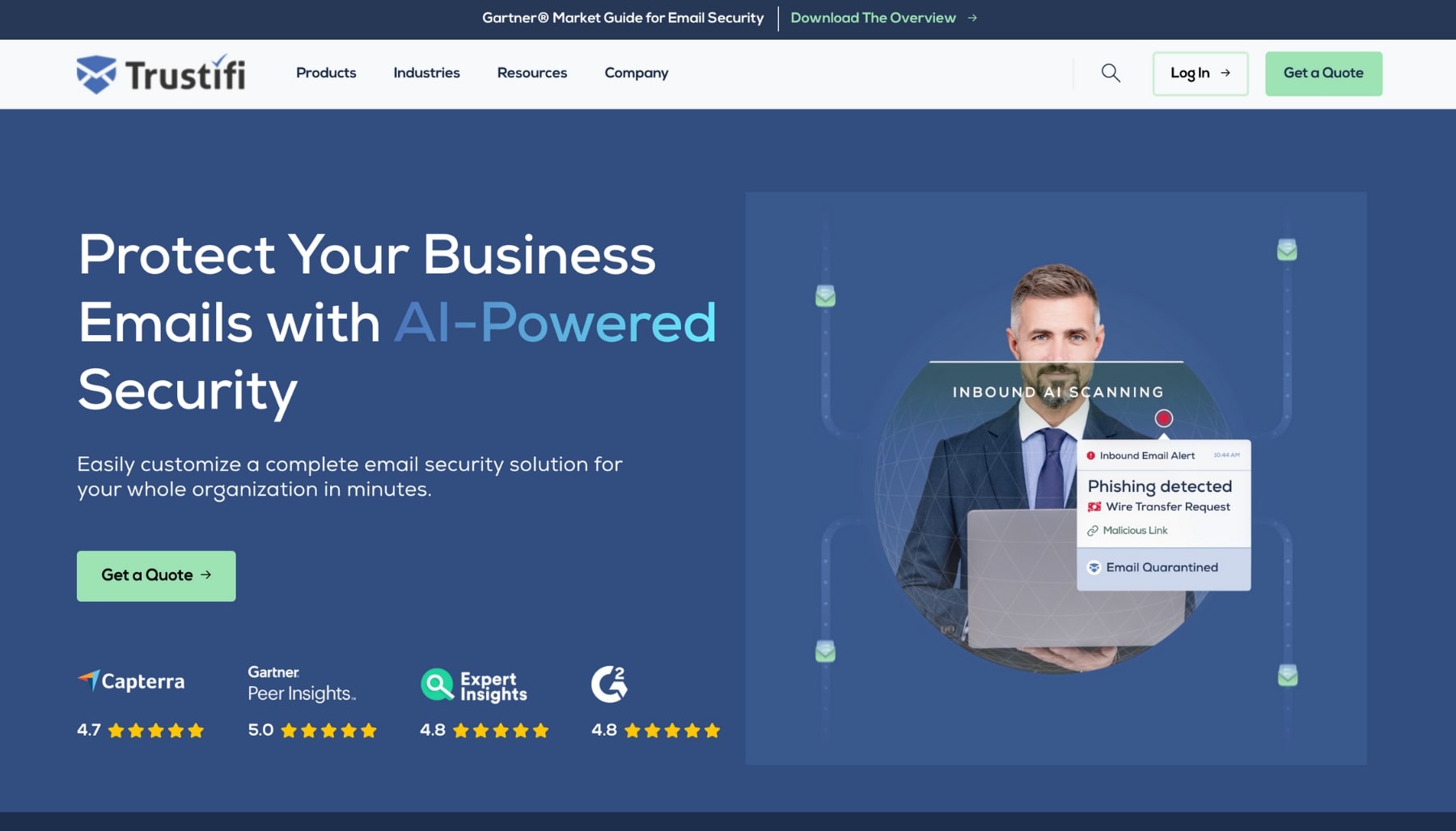Click the Email Quarantined shield icon

point(1094,567)
